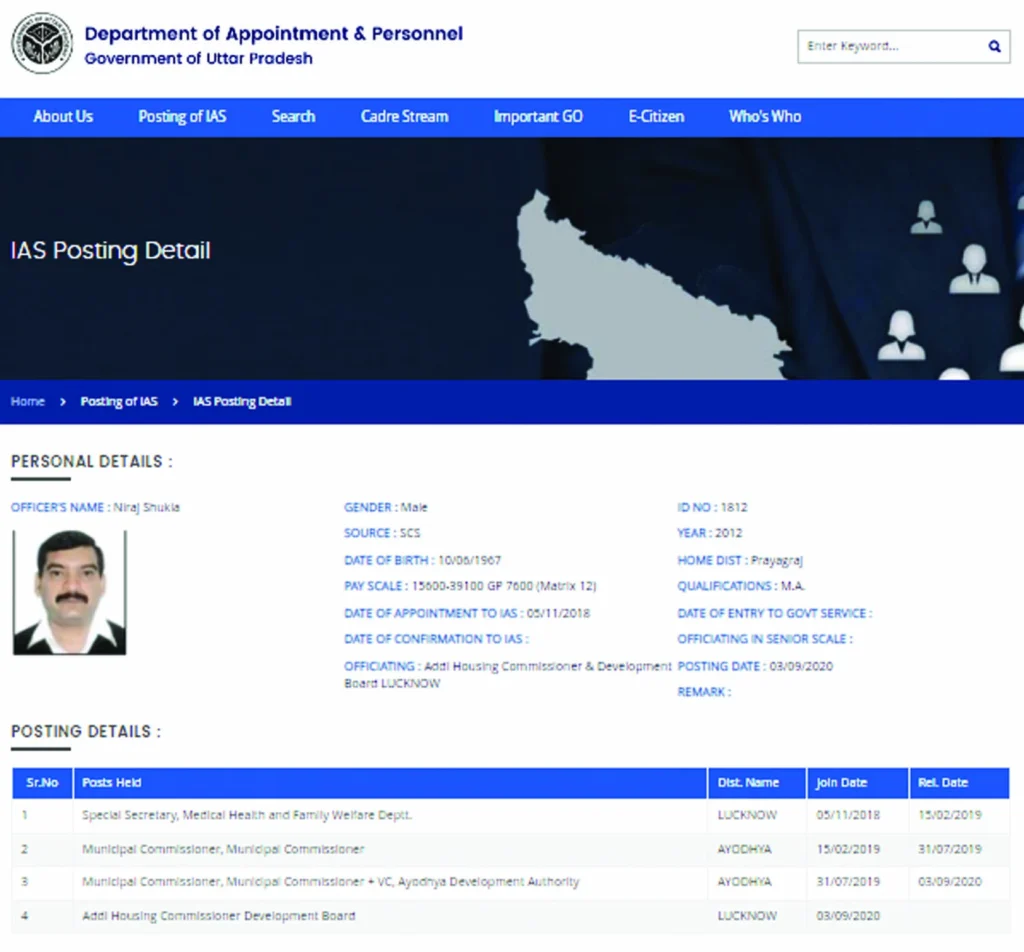Click the Department of Appointment & Personnel title
The width and height of the screenshot is (1024, 952).
click(273, 33)
